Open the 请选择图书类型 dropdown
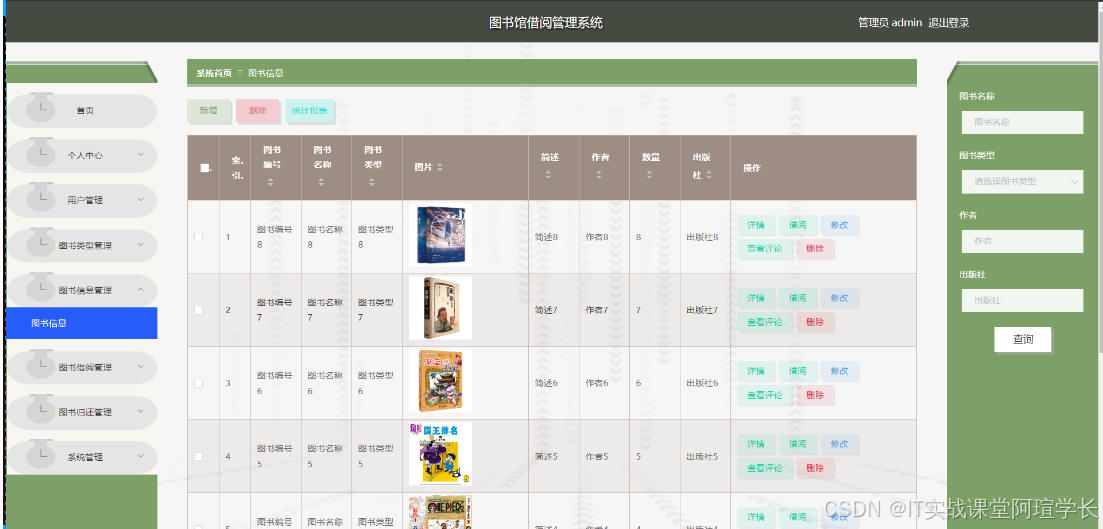The height and width of the screenshot is (529, 1103). click(1022, 181)
